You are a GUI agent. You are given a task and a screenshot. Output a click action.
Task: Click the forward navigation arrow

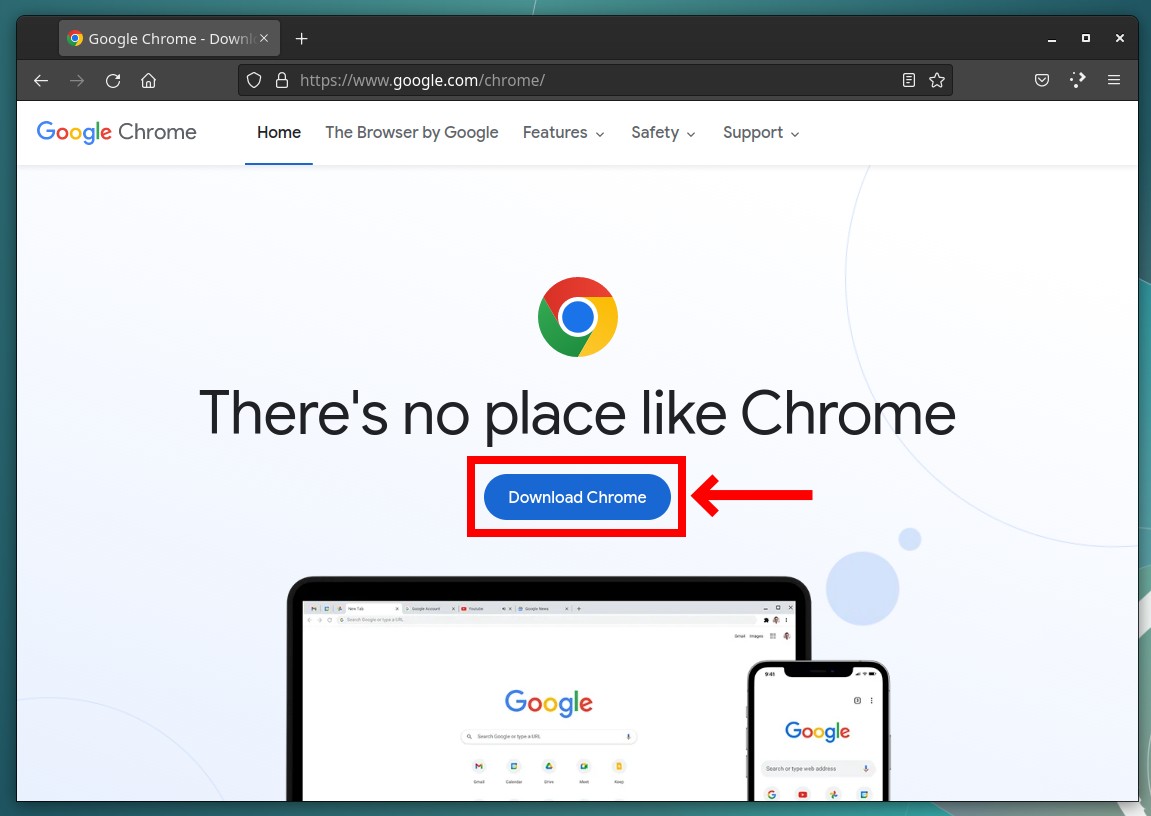pyautogui.click(x=77, y=81)
